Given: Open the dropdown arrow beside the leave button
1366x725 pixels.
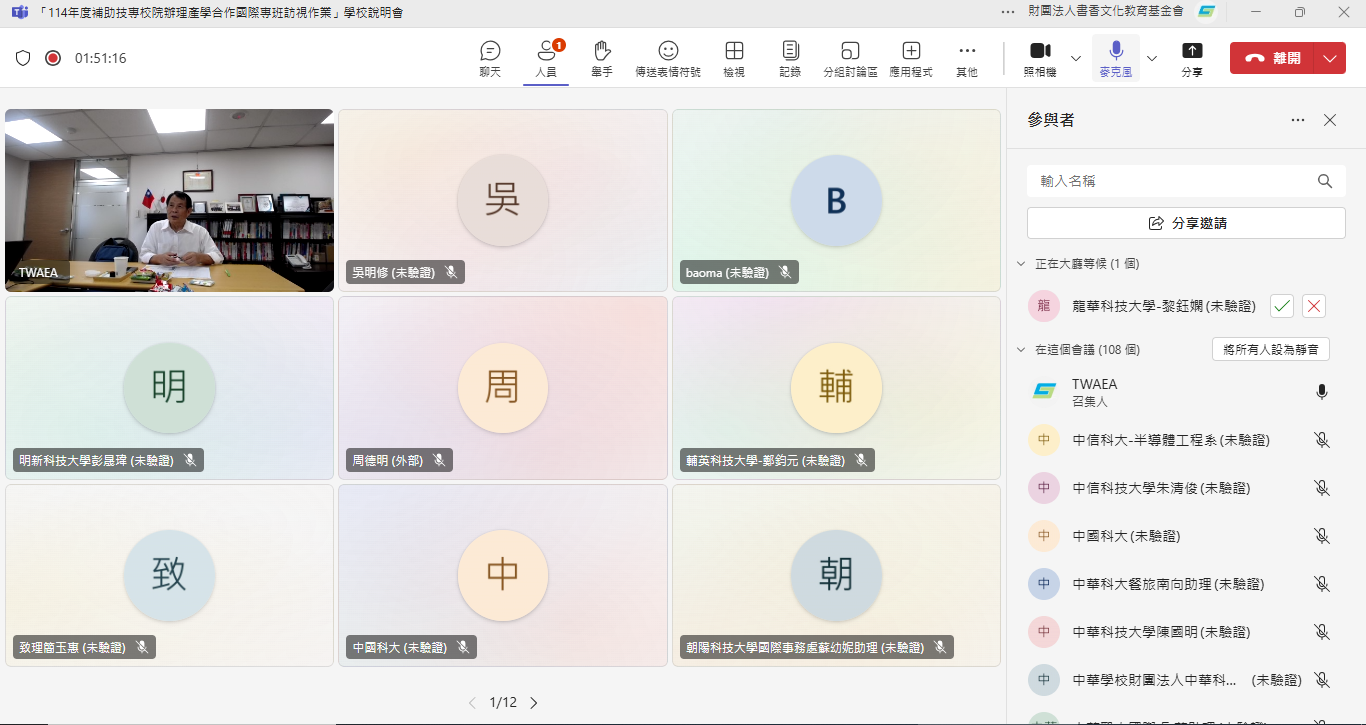Looking at the screenshot, I should [1329, 58].
